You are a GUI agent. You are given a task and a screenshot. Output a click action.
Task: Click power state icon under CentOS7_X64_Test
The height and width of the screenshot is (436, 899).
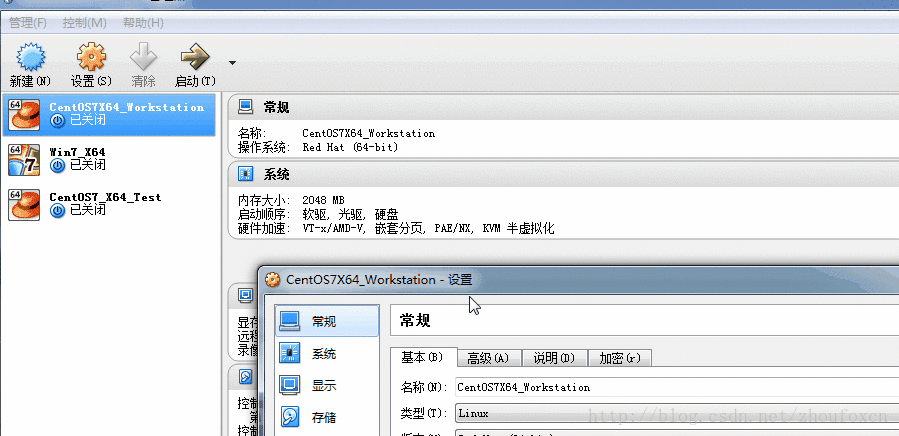[x=57, y=211]
